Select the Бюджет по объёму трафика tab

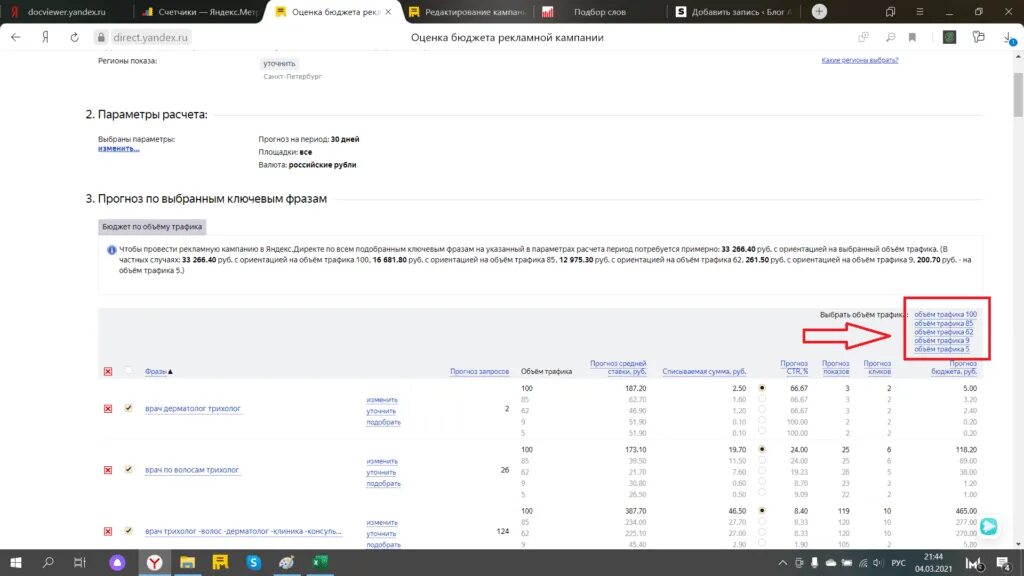[x=152, y=227]
